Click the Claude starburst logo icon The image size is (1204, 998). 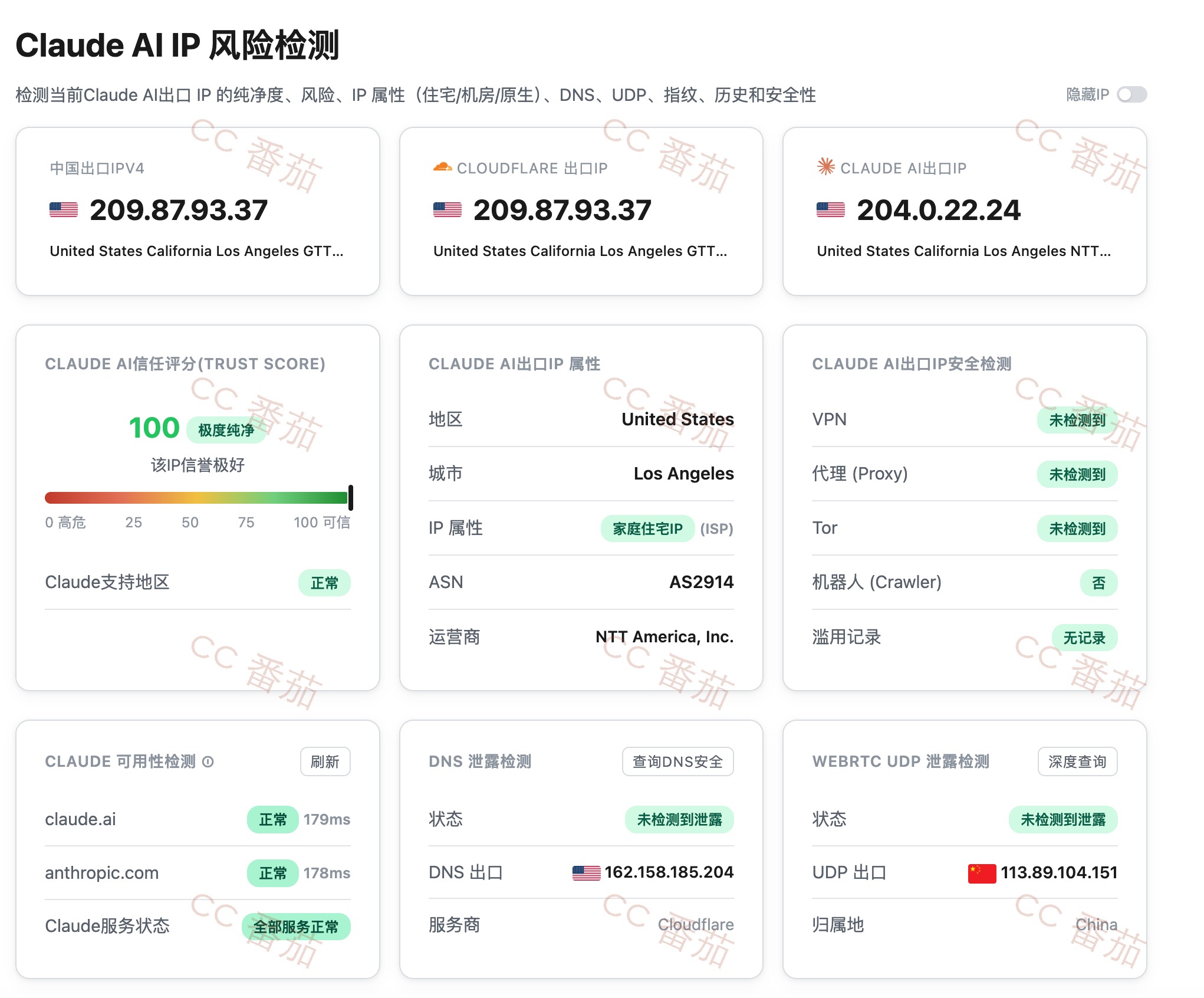click(x=825, y=167)
